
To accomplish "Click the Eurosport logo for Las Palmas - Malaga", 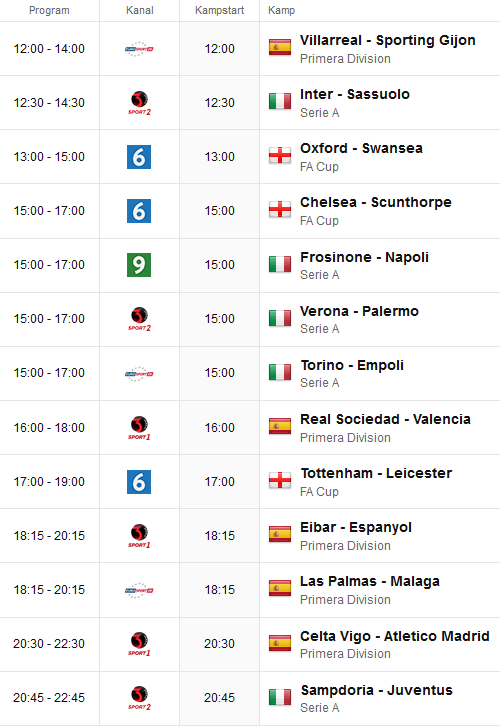I will click(139, 590).
